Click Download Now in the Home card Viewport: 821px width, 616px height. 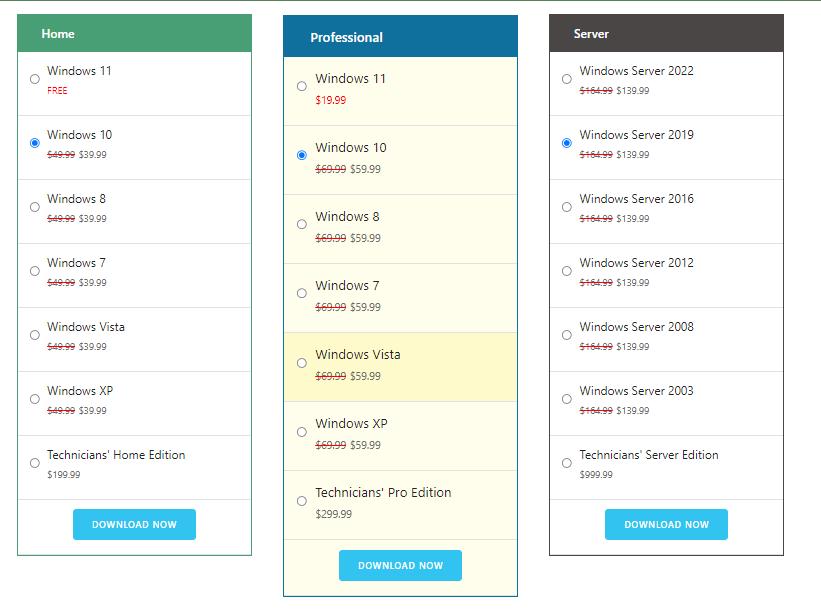[134, 524]
